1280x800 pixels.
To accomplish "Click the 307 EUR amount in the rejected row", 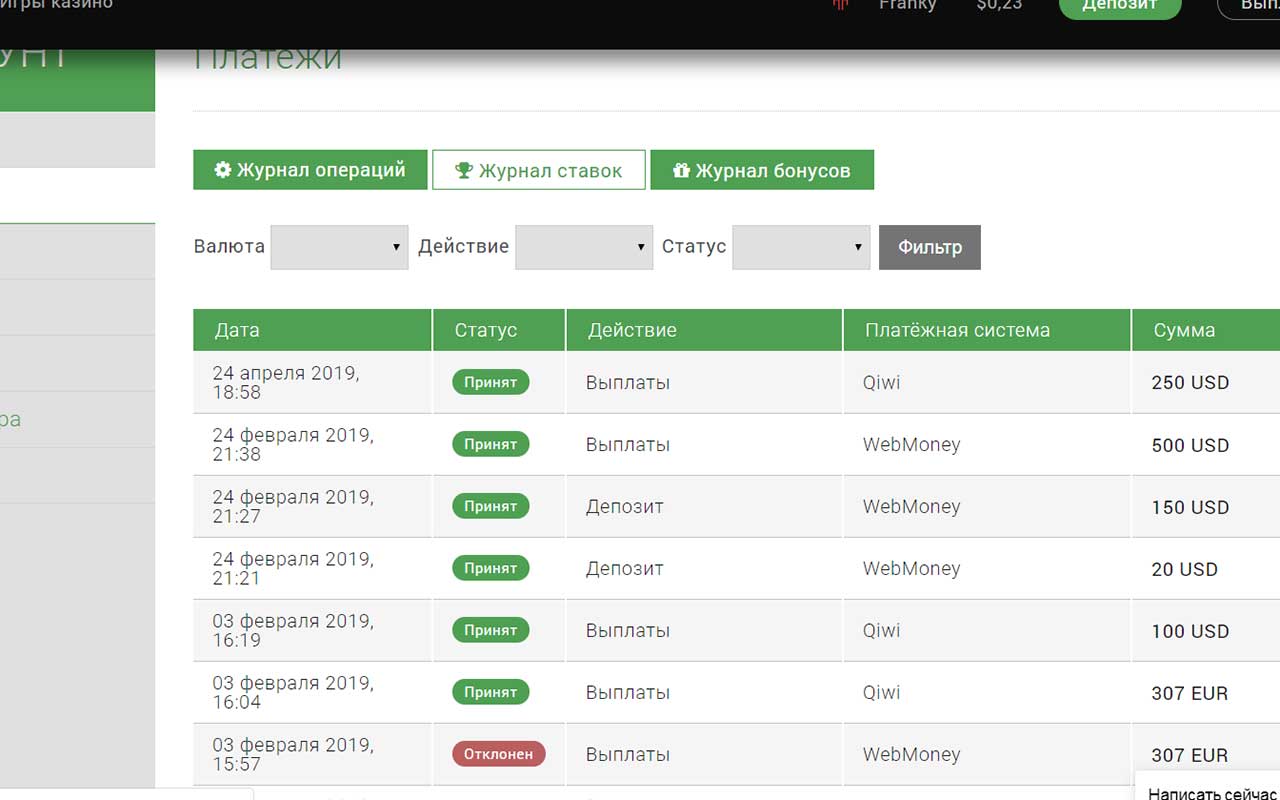I will click(x=1190, y=755).
